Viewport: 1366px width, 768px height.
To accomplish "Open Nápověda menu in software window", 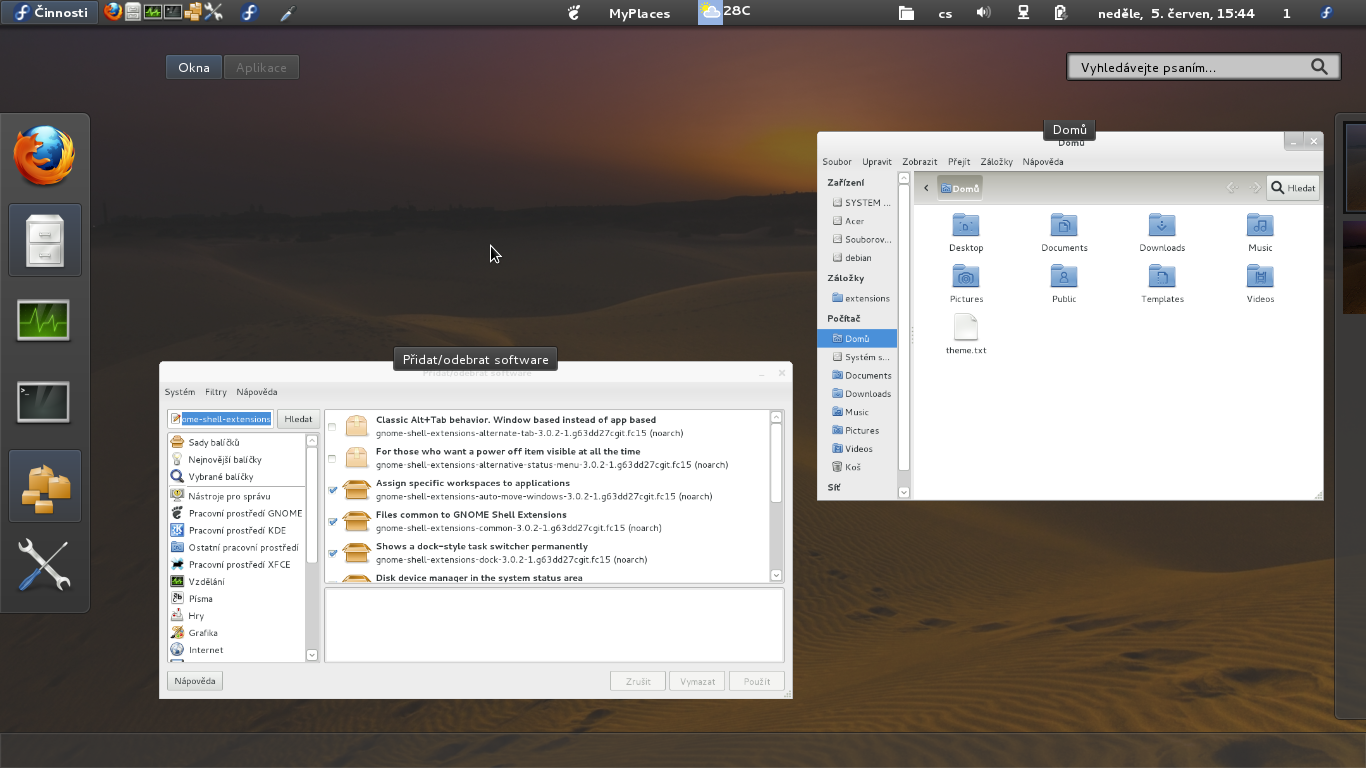I will (x=257, y=392).
